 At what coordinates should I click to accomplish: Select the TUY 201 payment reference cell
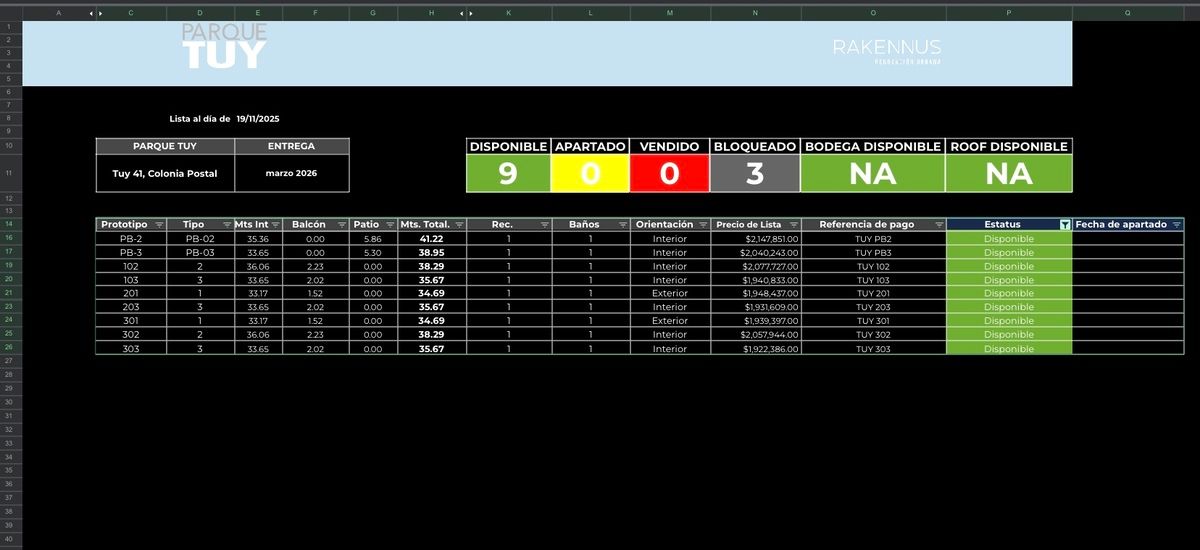coord(873,294)
